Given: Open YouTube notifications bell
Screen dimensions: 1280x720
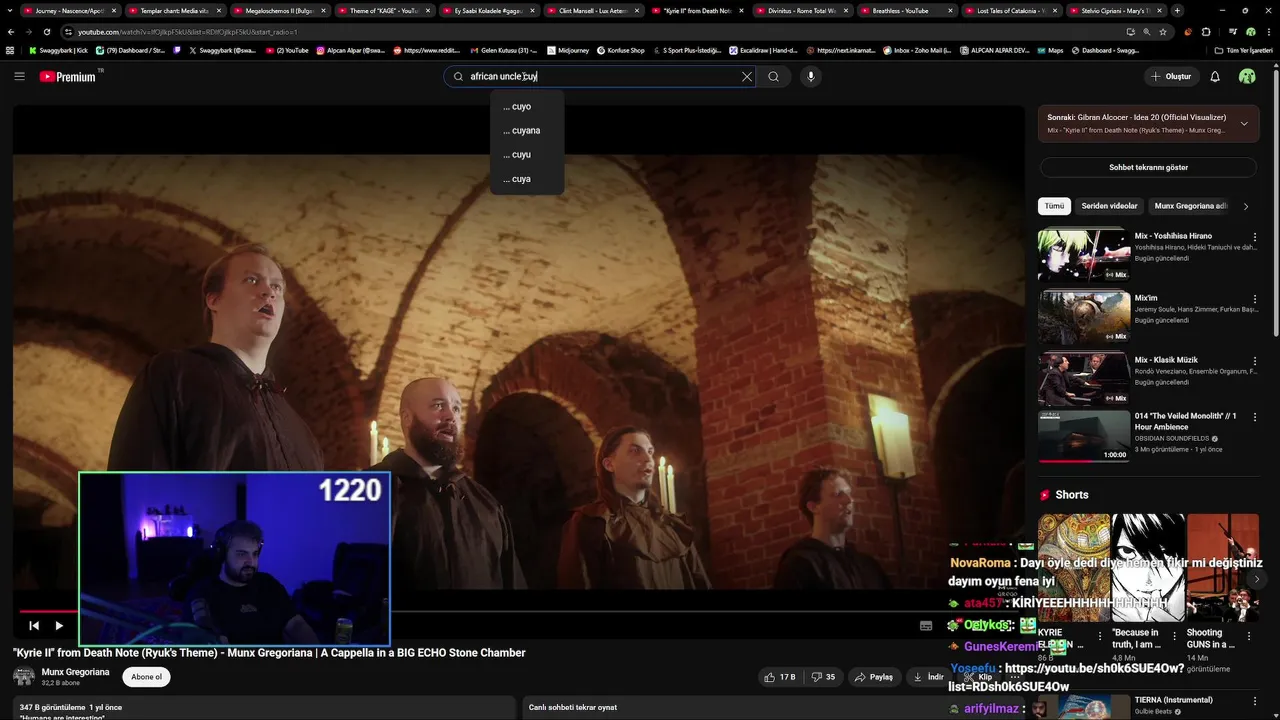Looking at the screenshot, I should point(1215,76).
